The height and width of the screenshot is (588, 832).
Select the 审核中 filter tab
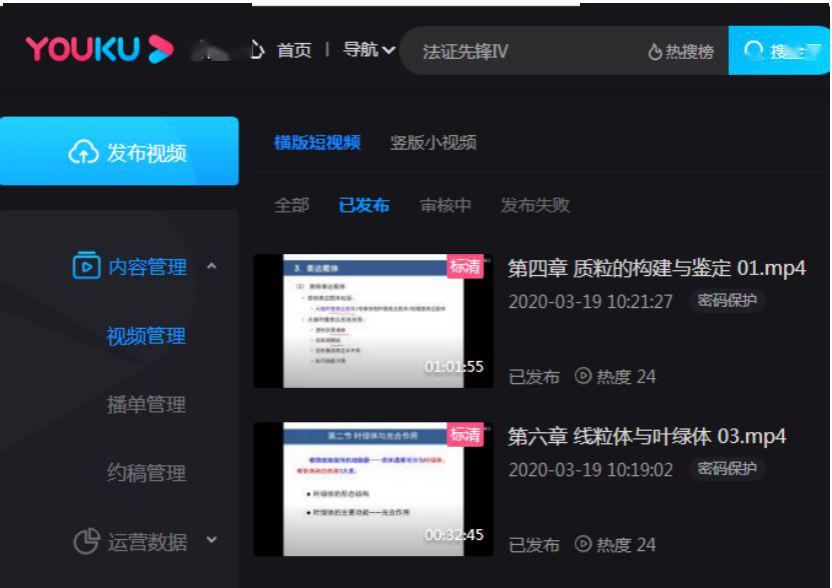coord(445,205)
